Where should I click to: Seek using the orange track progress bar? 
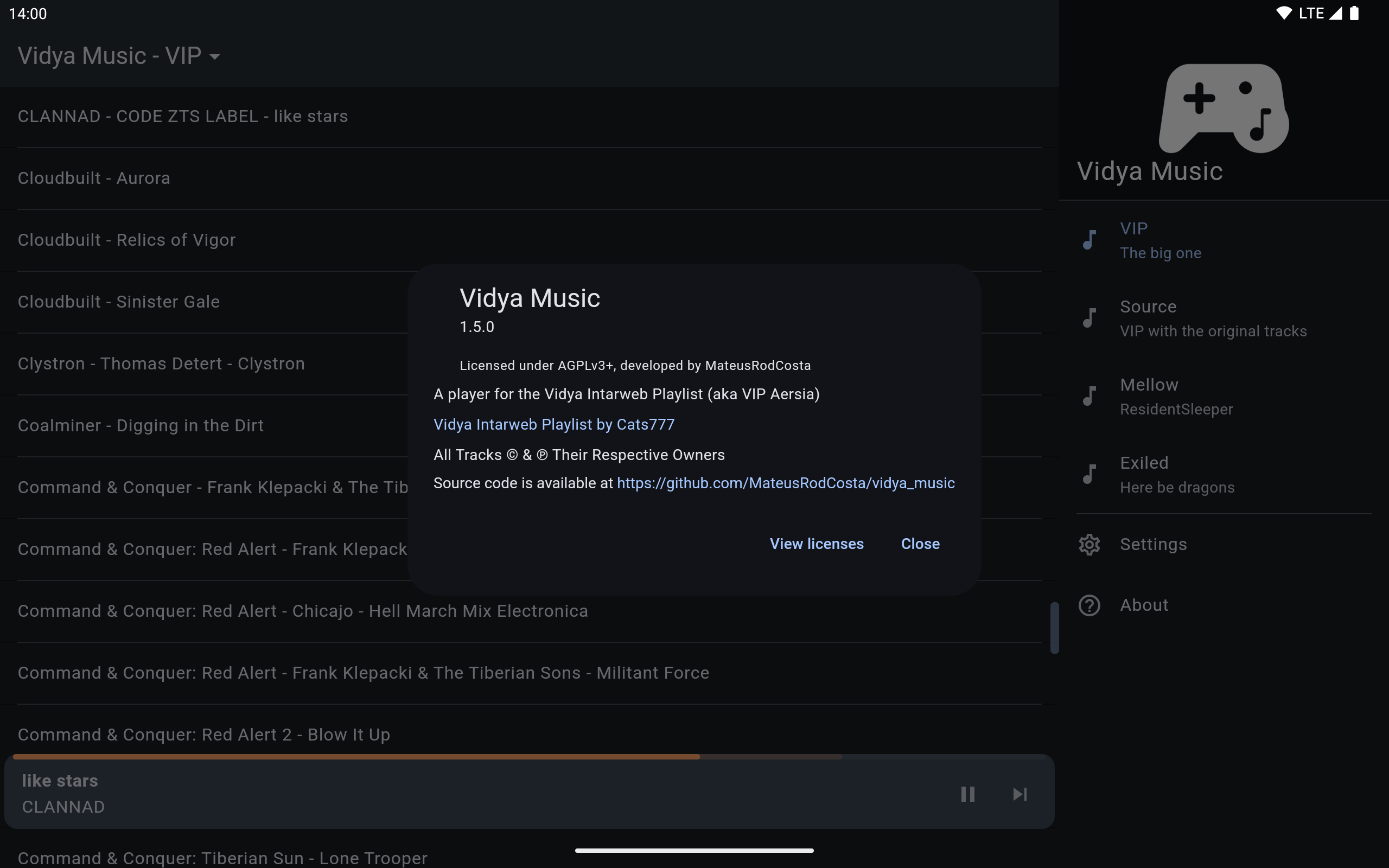356,757
